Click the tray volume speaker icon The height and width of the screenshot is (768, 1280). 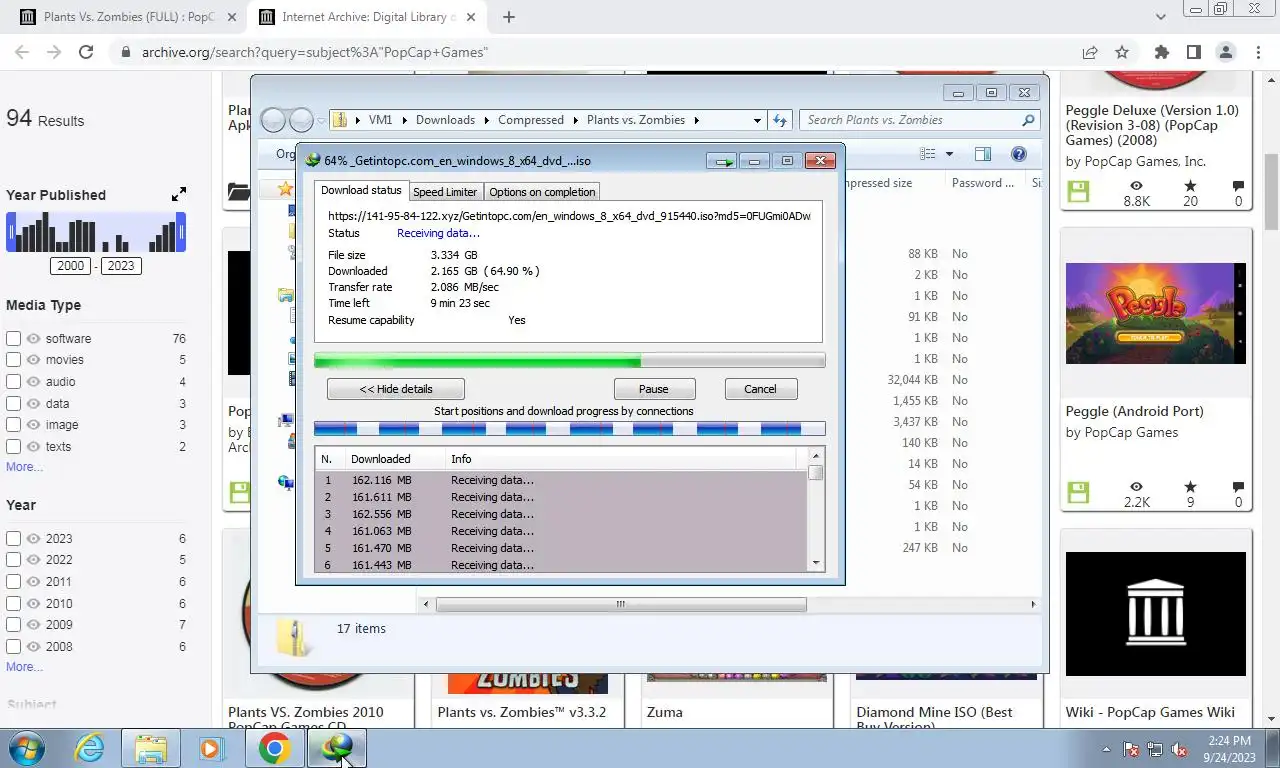pyautogui.click(x=1180, y=749)
